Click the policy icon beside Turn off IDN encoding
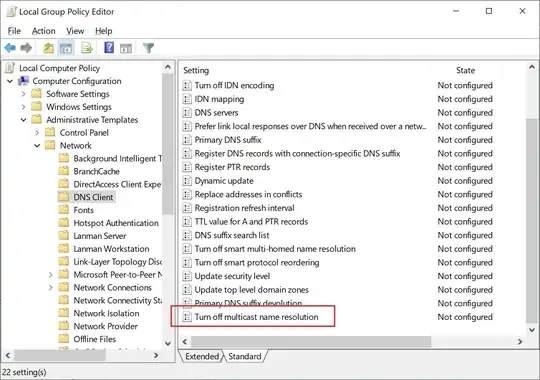The width and height of the screenshot is (540, 380). pos(187,85)
